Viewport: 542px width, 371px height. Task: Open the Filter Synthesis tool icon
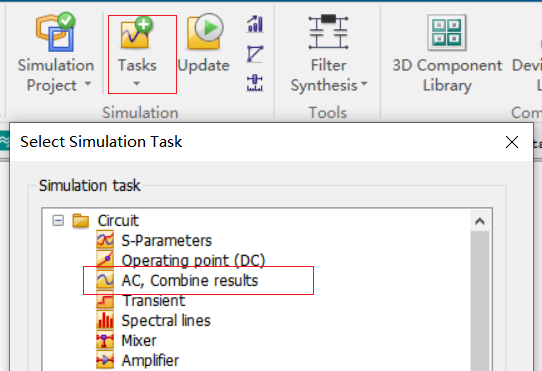coord(328,32)
